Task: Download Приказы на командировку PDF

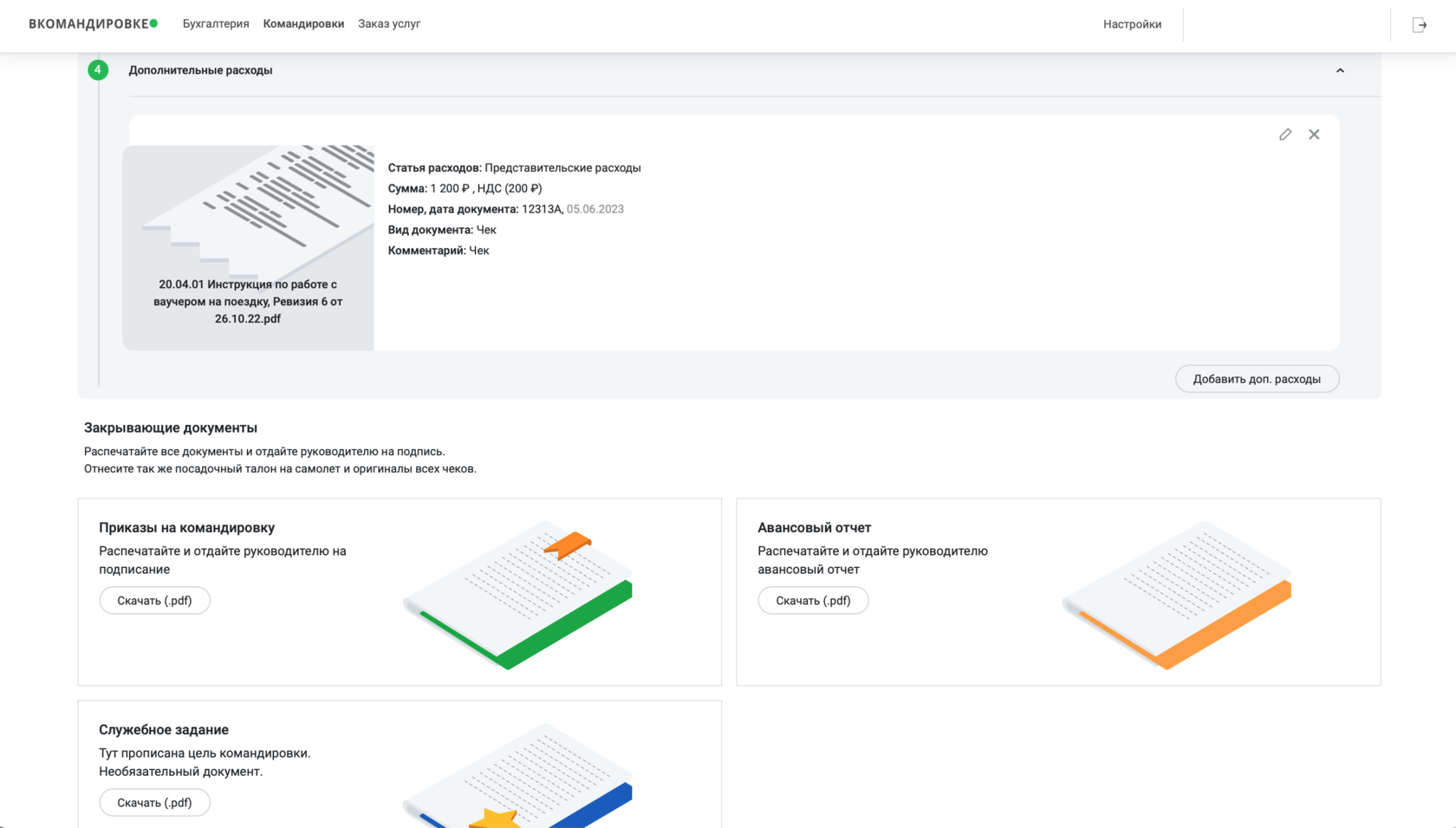Action: 154,600
